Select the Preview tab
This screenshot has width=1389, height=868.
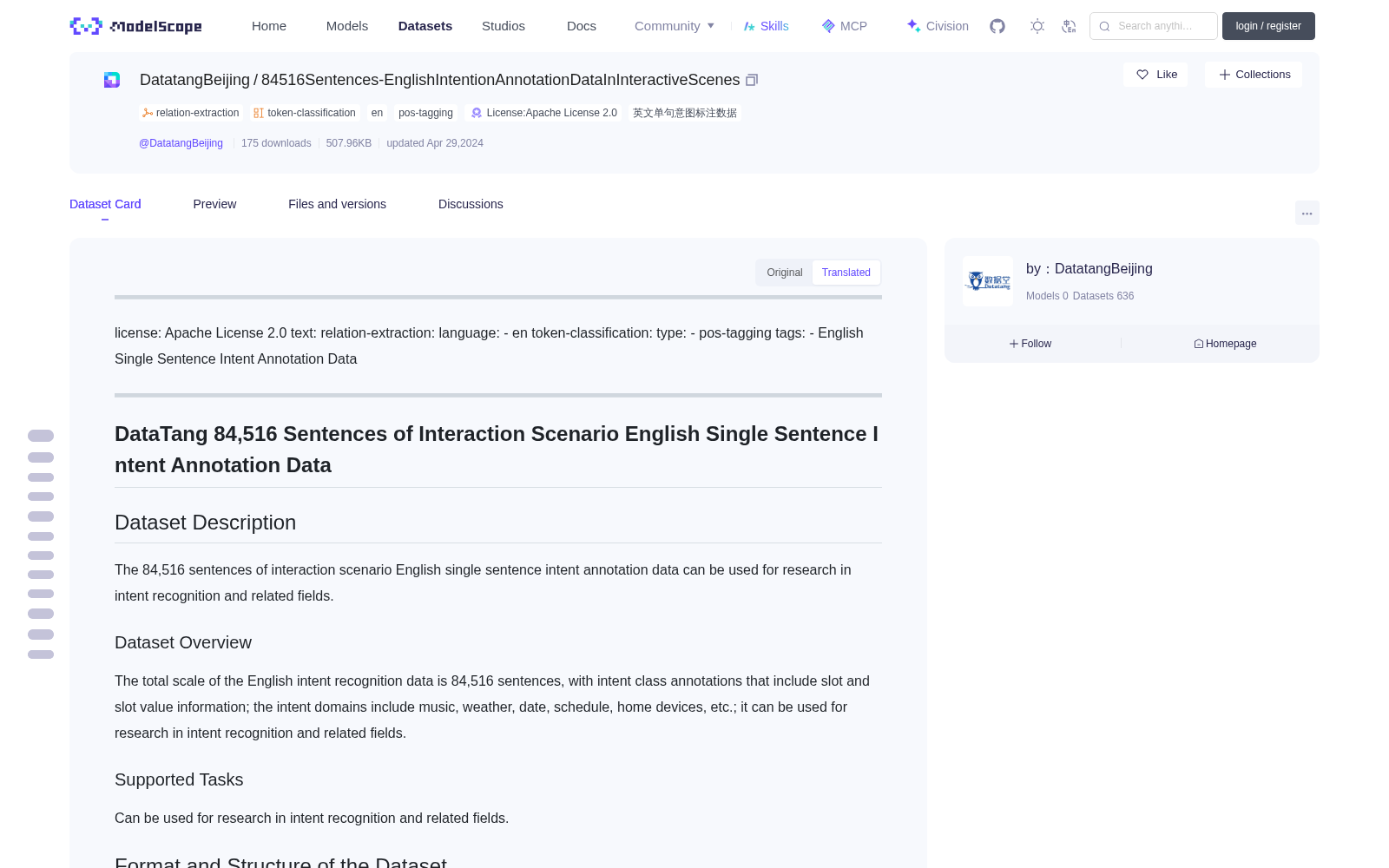point(214,204)
